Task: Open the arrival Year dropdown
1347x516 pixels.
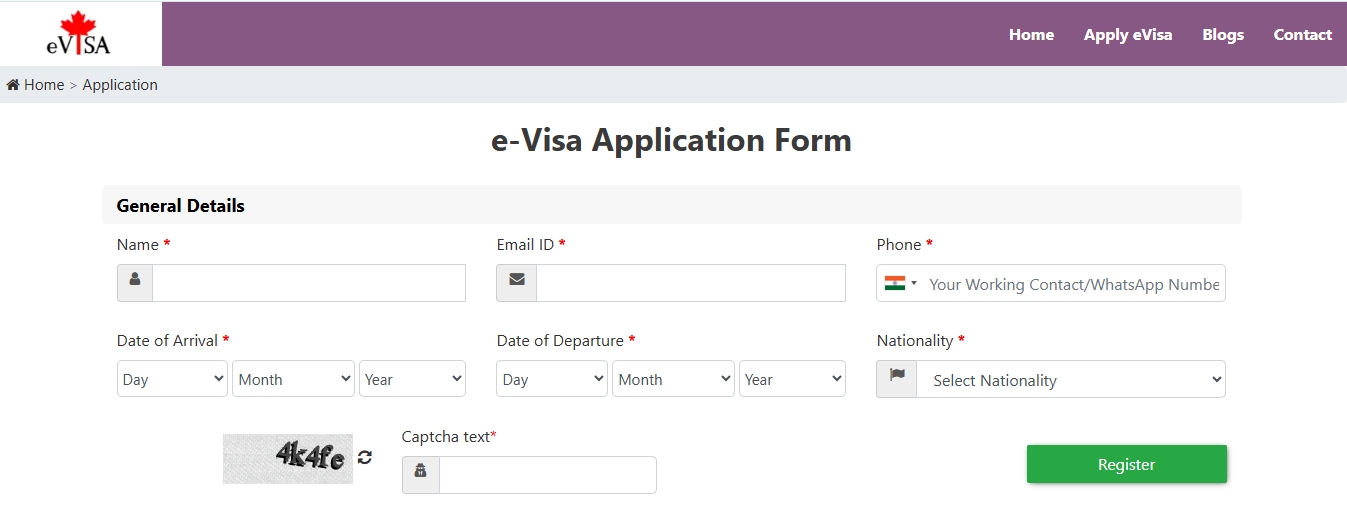Action: [412, 379]
